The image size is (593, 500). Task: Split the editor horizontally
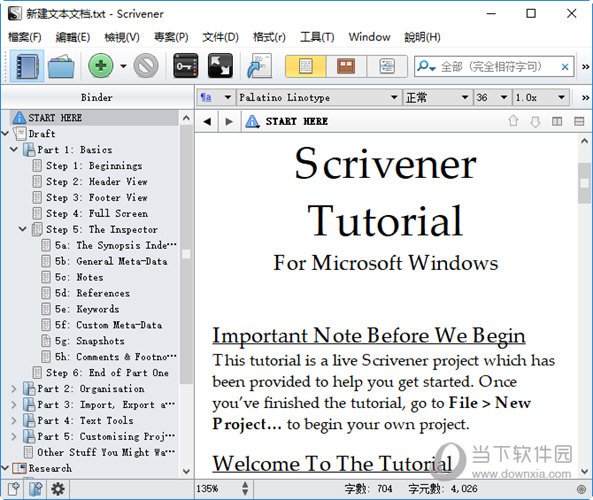pos(579,121)
